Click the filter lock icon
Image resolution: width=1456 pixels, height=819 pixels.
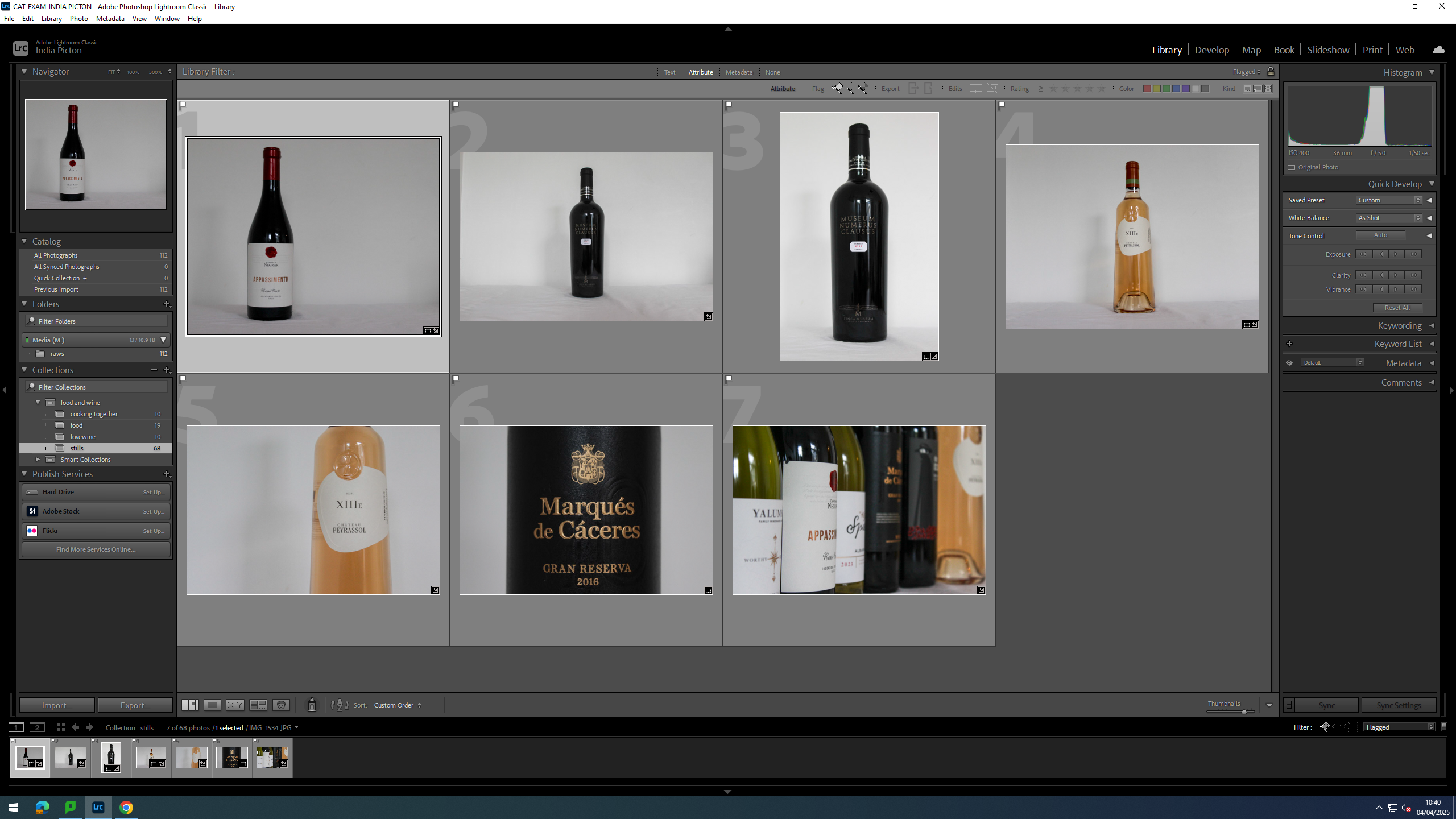click(1271, 71)
